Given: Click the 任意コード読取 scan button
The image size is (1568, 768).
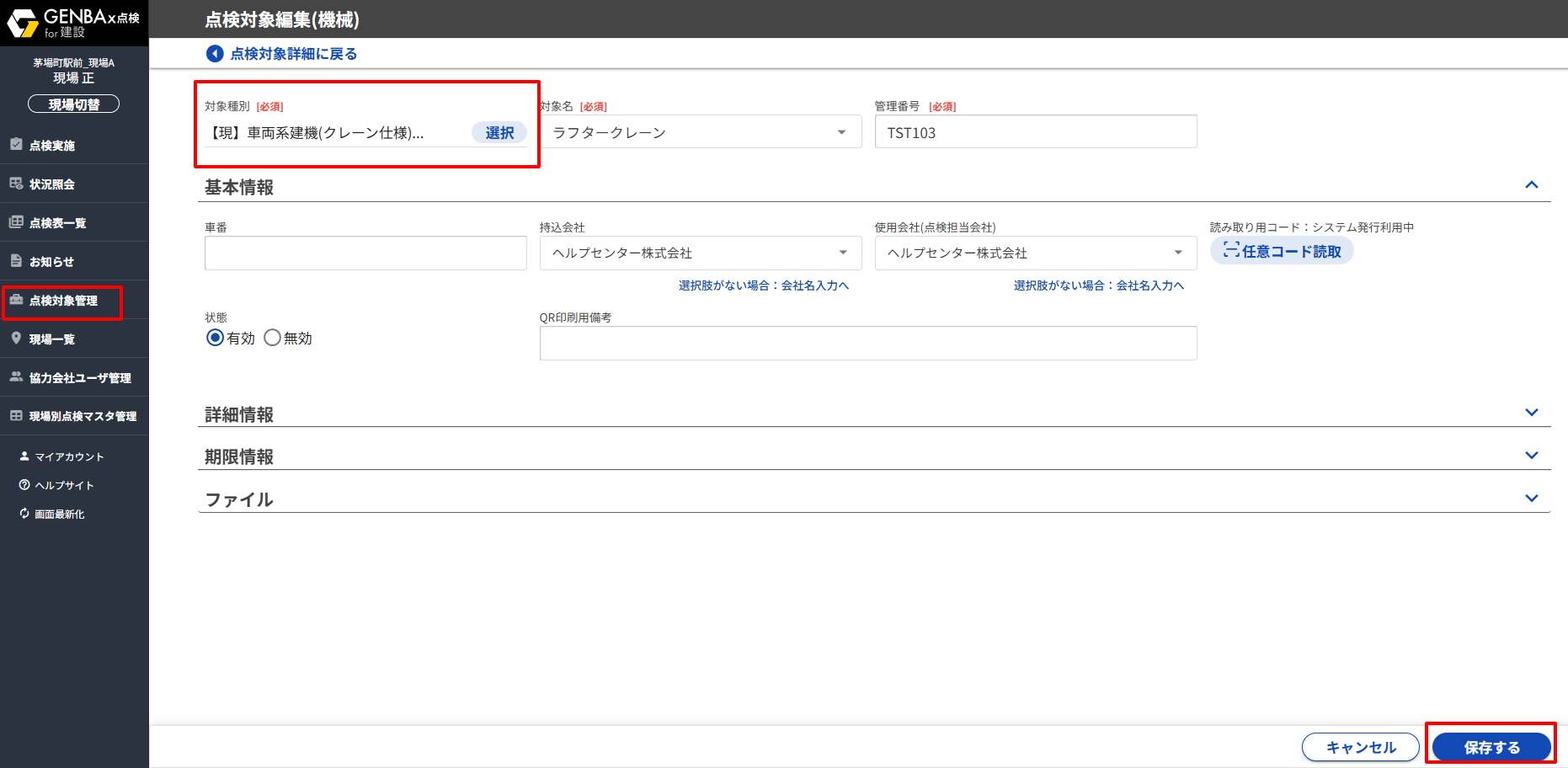Looking at the screenshot, I should click(1281, 251).
